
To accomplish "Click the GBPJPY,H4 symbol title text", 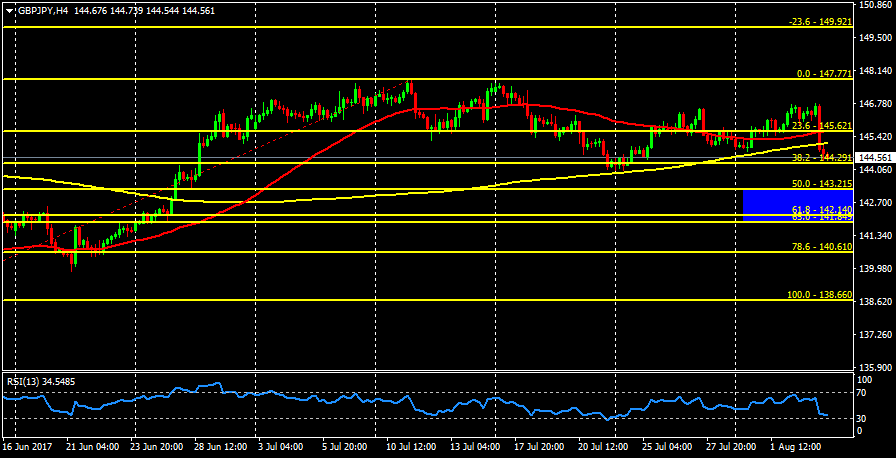I will tap(47, 10).
